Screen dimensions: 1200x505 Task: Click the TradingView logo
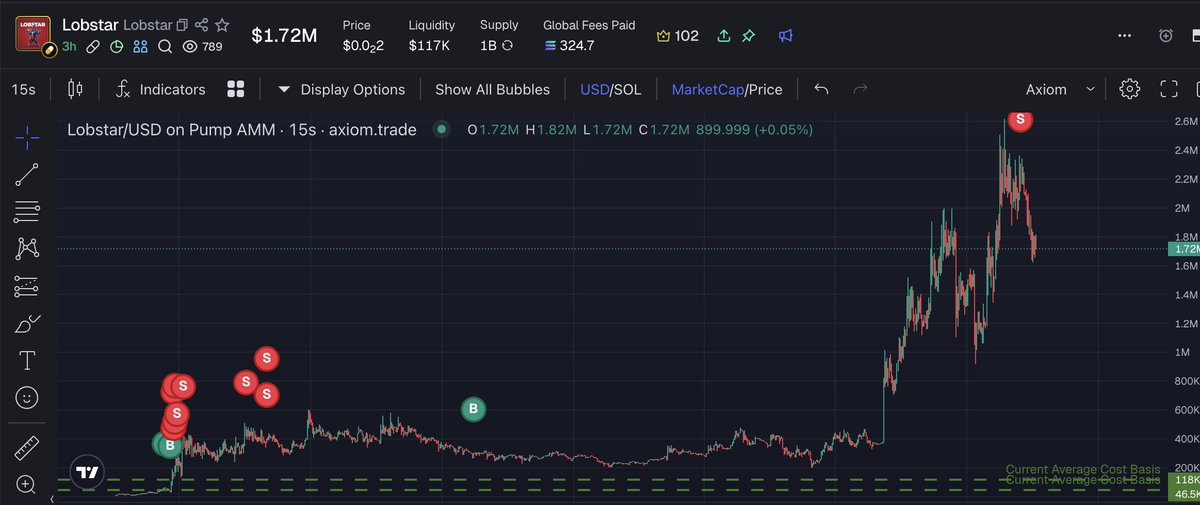pos(87,473)
